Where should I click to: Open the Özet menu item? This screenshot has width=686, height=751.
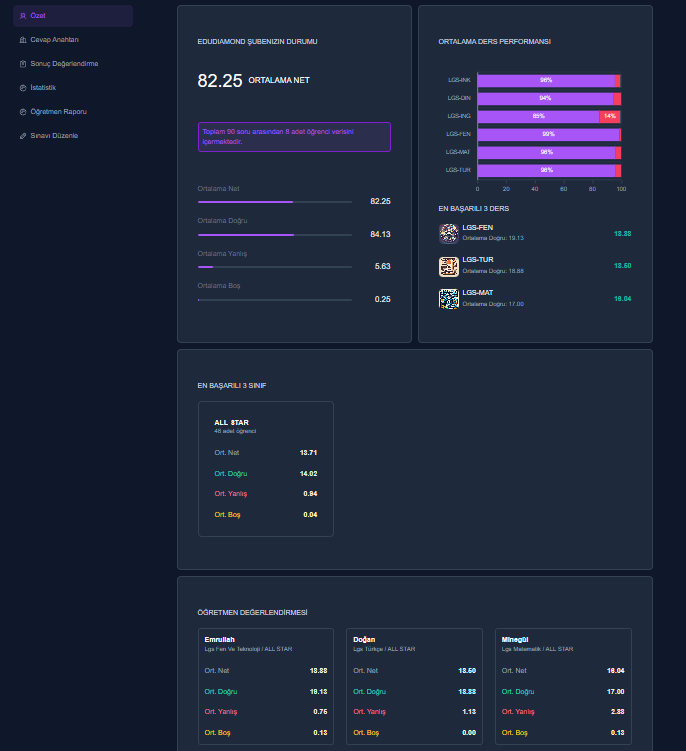(x=73, y=16)
